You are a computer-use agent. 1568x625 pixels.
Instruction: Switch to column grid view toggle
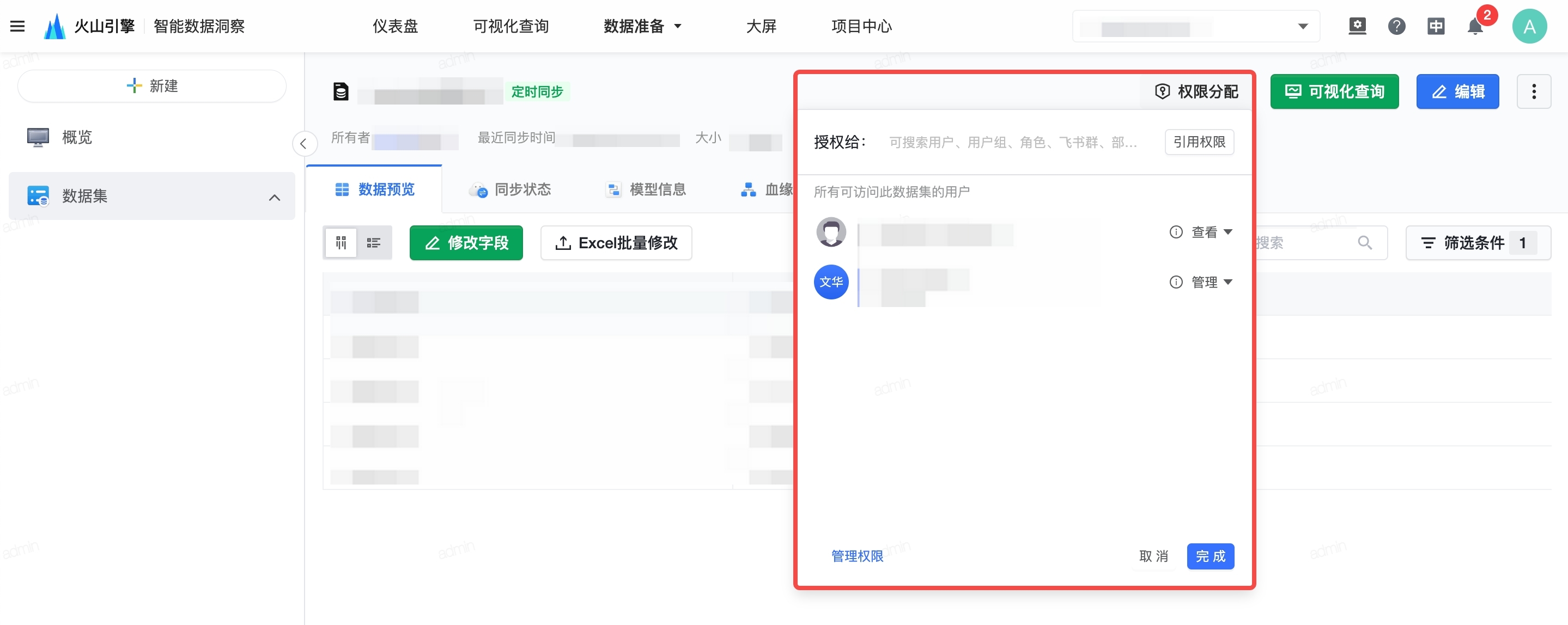[341, 243]
